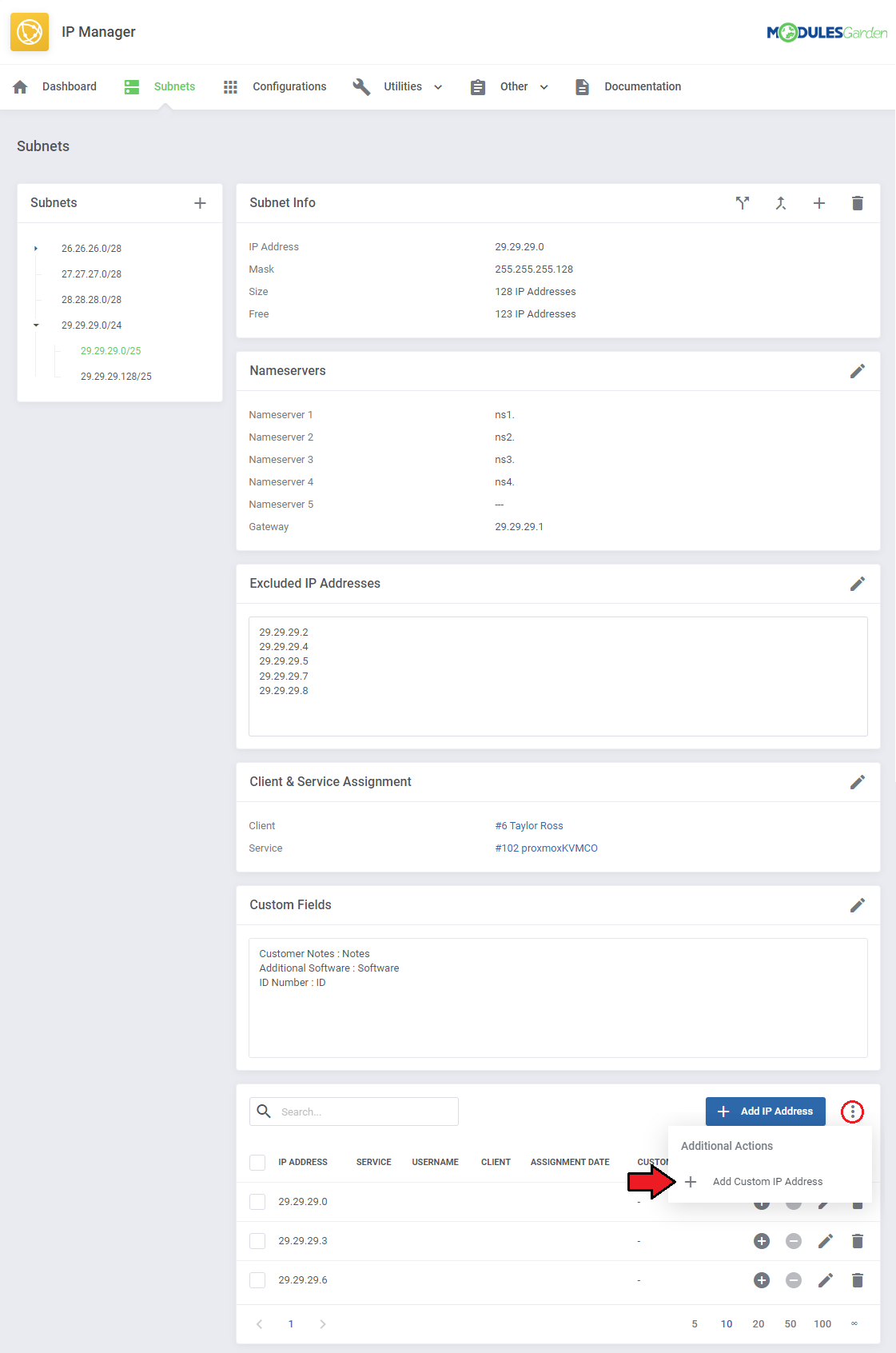The height and width of the screenshot is (1353, 896).
Task: Click the Subnets server icon
Action: tap(132, 86)
